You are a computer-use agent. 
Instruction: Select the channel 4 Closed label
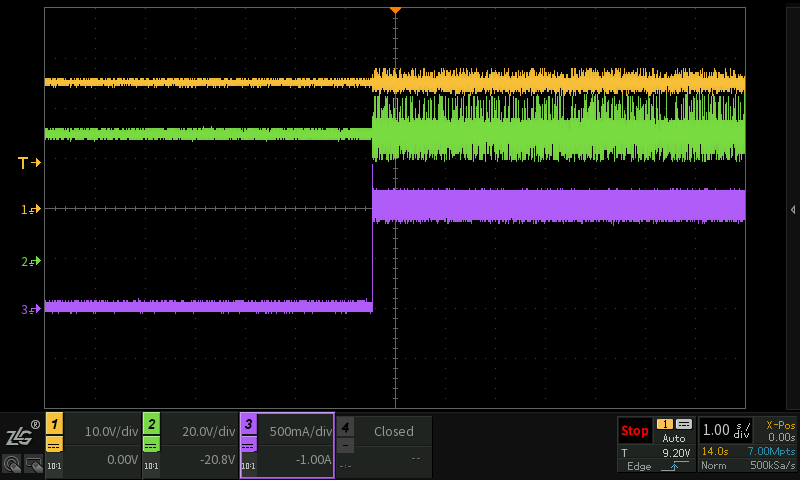click(x=393, y=432)
